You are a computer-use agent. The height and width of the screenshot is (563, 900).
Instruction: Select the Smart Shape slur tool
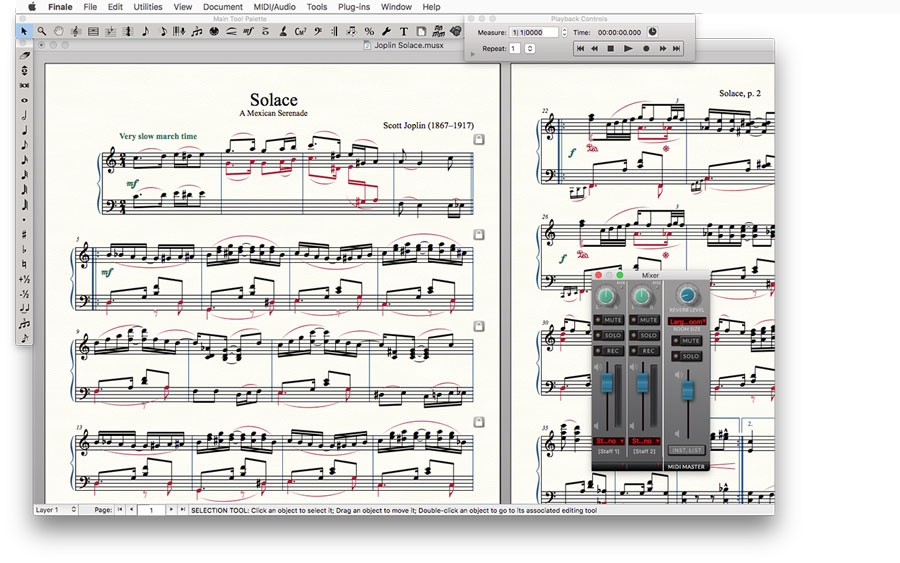pos(230,31)
